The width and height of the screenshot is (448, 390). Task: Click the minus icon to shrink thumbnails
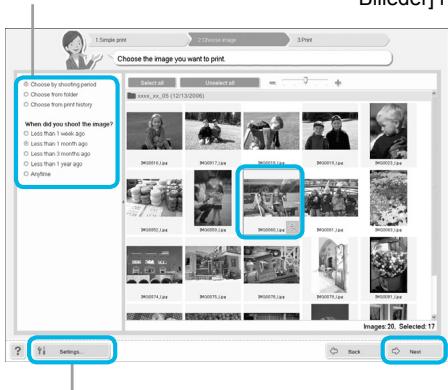[x=272, y=83]
